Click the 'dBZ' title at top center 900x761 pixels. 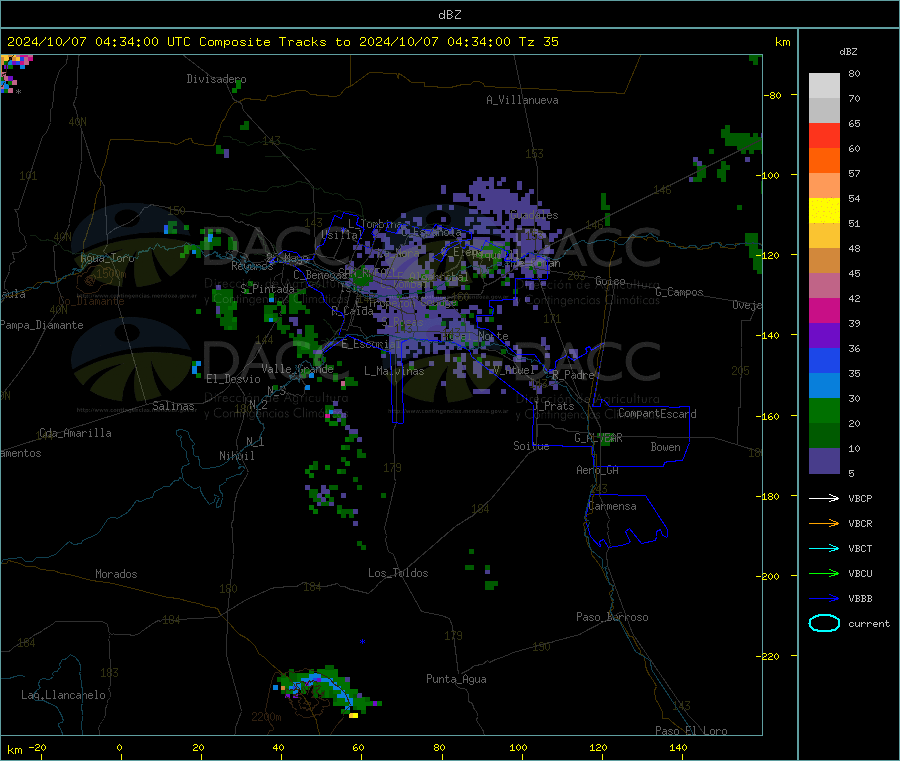coord(449,15)
